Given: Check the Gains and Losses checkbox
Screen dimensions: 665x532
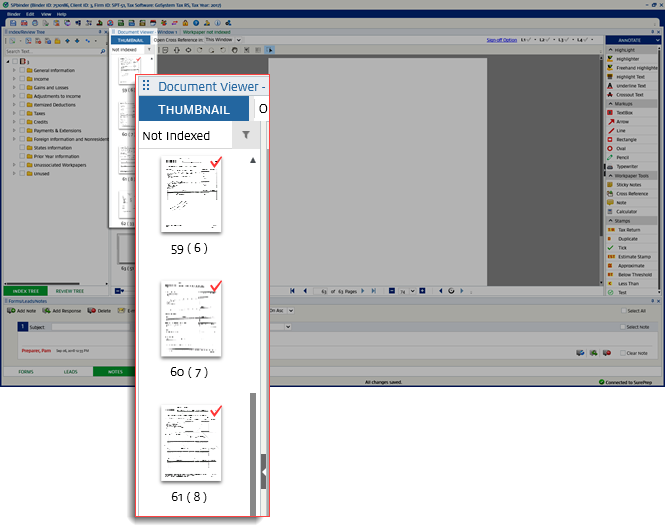Looking at the screenshot, I should [22, 87].
